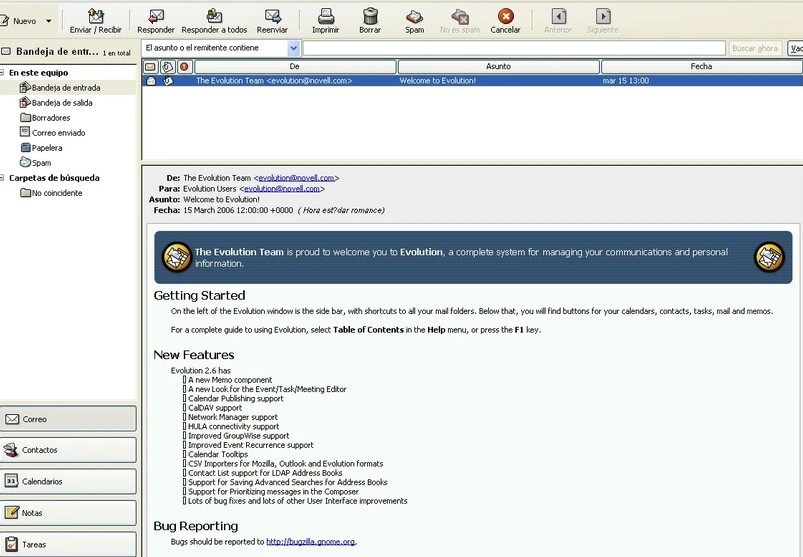The width and height of the screenshot is (803, 557).
Task: Click the Getting Started heading
Action: (199, 295)
